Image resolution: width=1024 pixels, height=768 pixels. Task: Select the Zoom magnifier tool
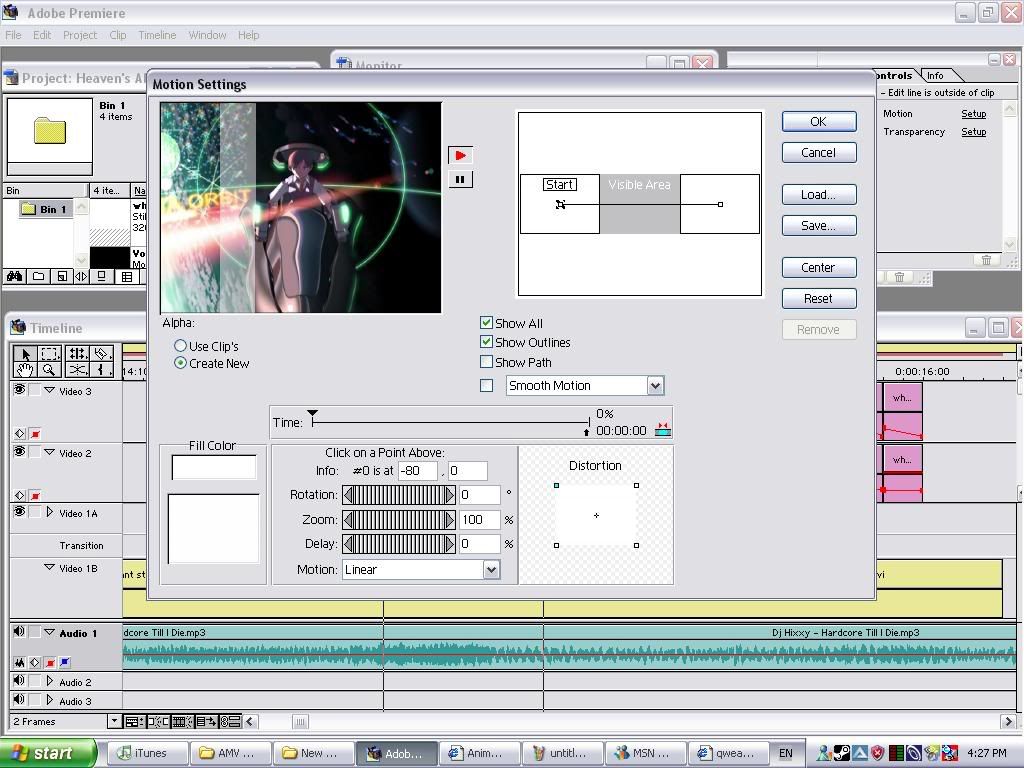(x=48, y=370)
